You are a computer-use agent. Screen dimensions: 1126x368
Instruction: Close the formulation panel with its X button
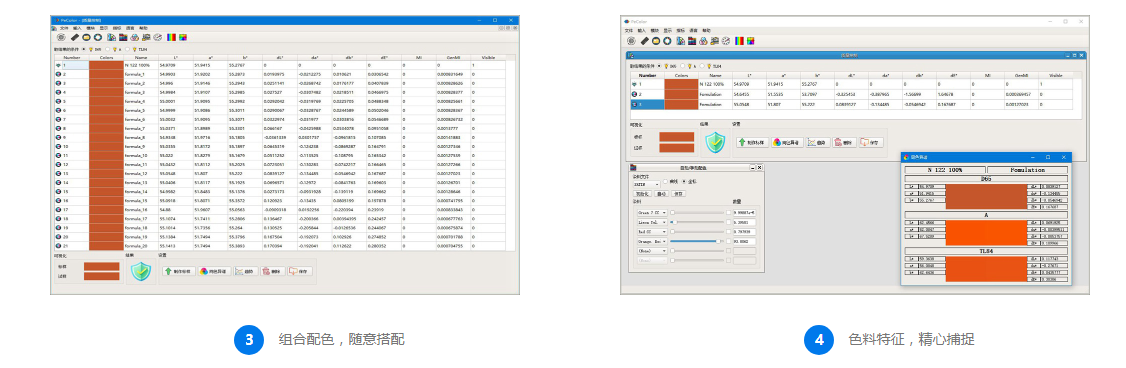[760, 167]
